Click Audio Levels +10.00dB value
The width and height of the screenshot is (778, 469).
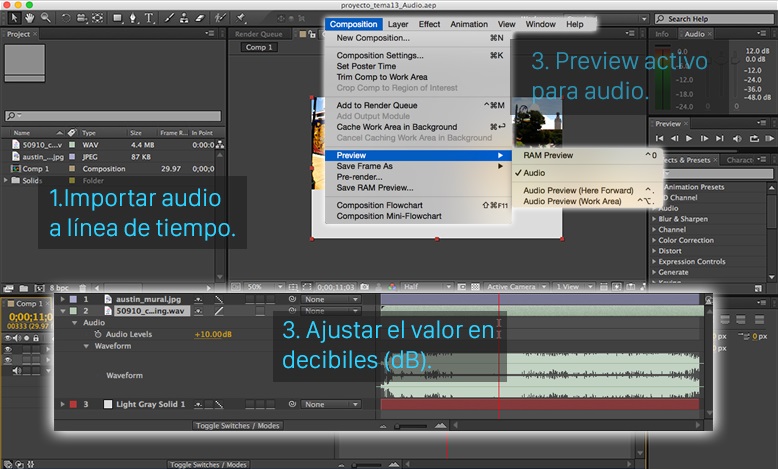coord(213,334)
